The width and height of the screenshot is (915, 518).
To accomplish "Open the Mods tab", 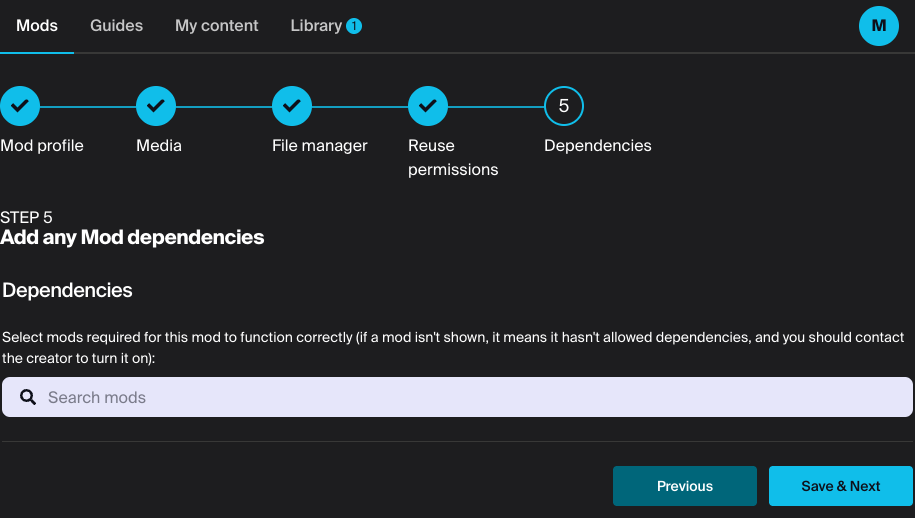I will point(37,26).
